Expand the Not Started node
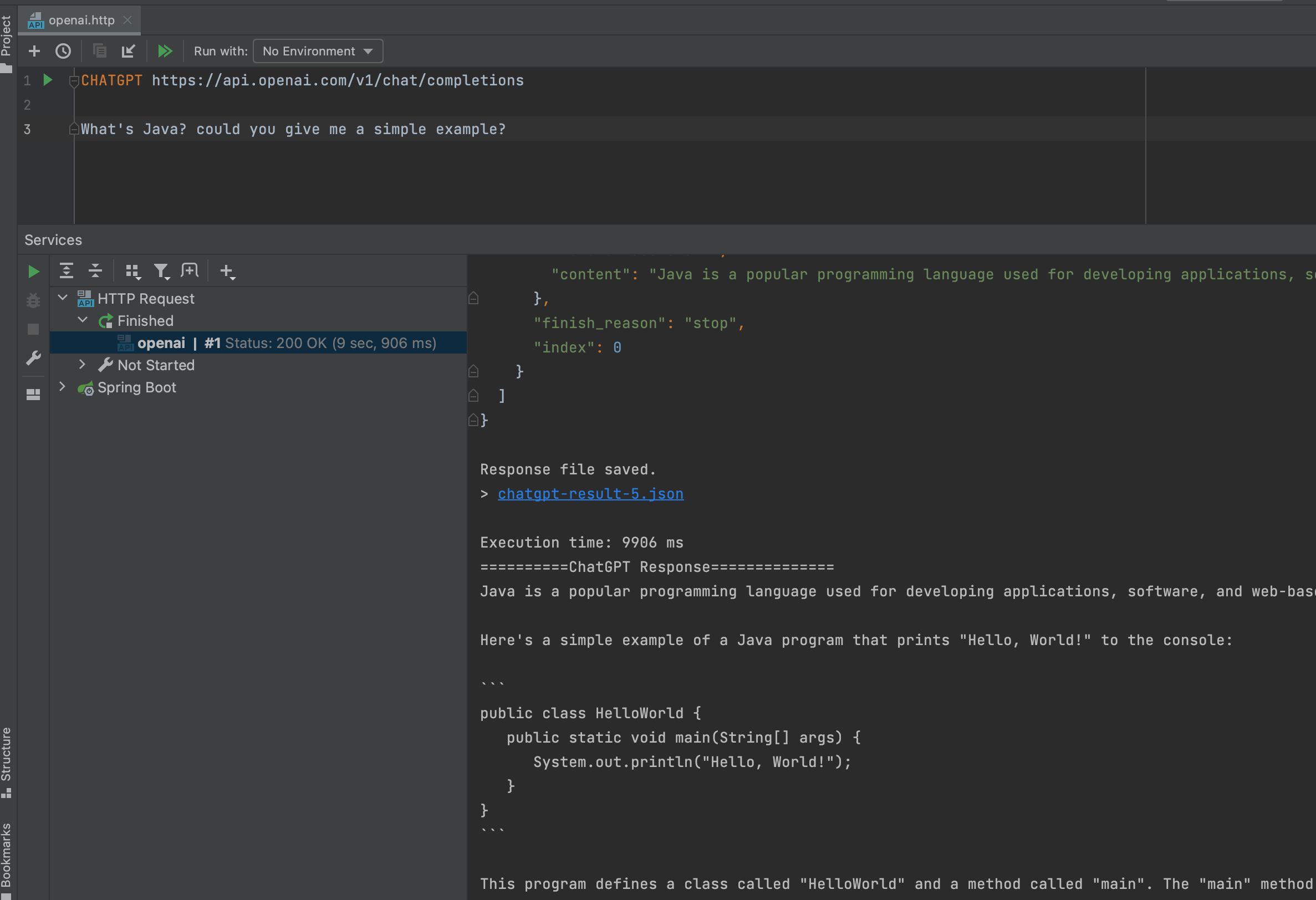Viewport: 1316px width, 900px height. click(83, 365)
